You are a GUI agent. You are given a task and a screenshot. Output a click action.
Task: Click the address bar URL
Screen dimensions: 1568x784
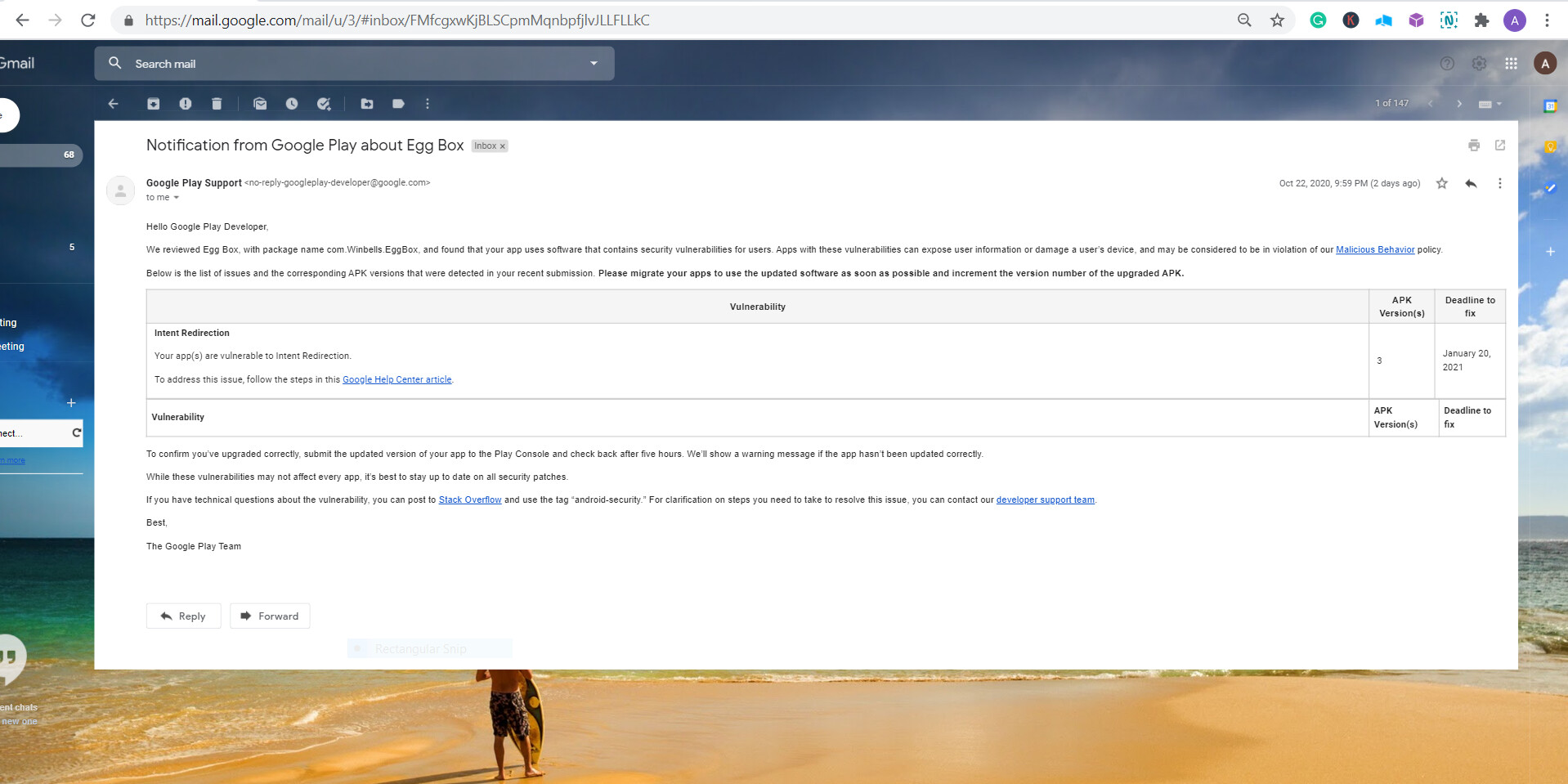397,20
